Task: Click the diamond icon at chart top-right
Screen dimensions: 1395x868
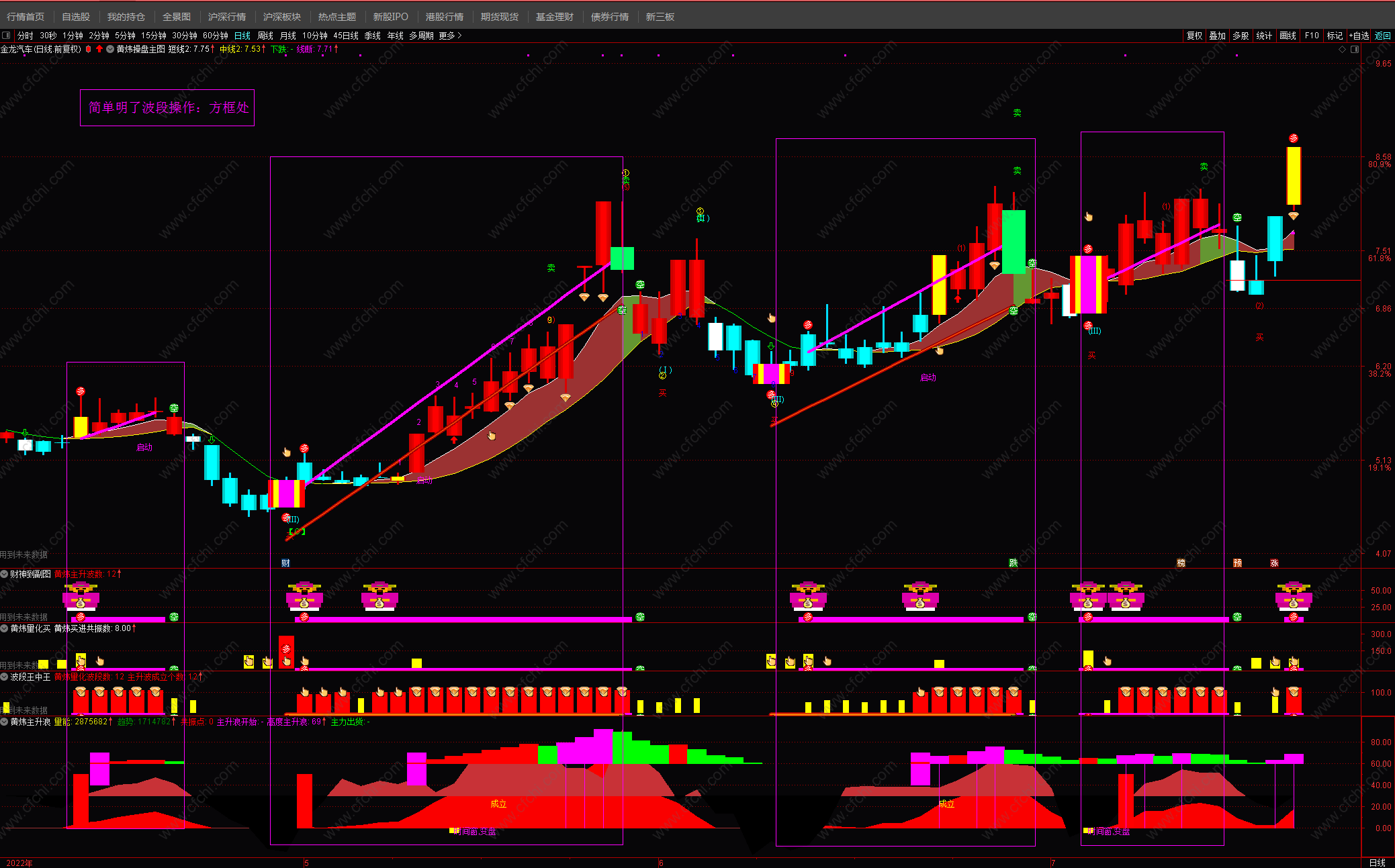Action: click(1342, 49)
